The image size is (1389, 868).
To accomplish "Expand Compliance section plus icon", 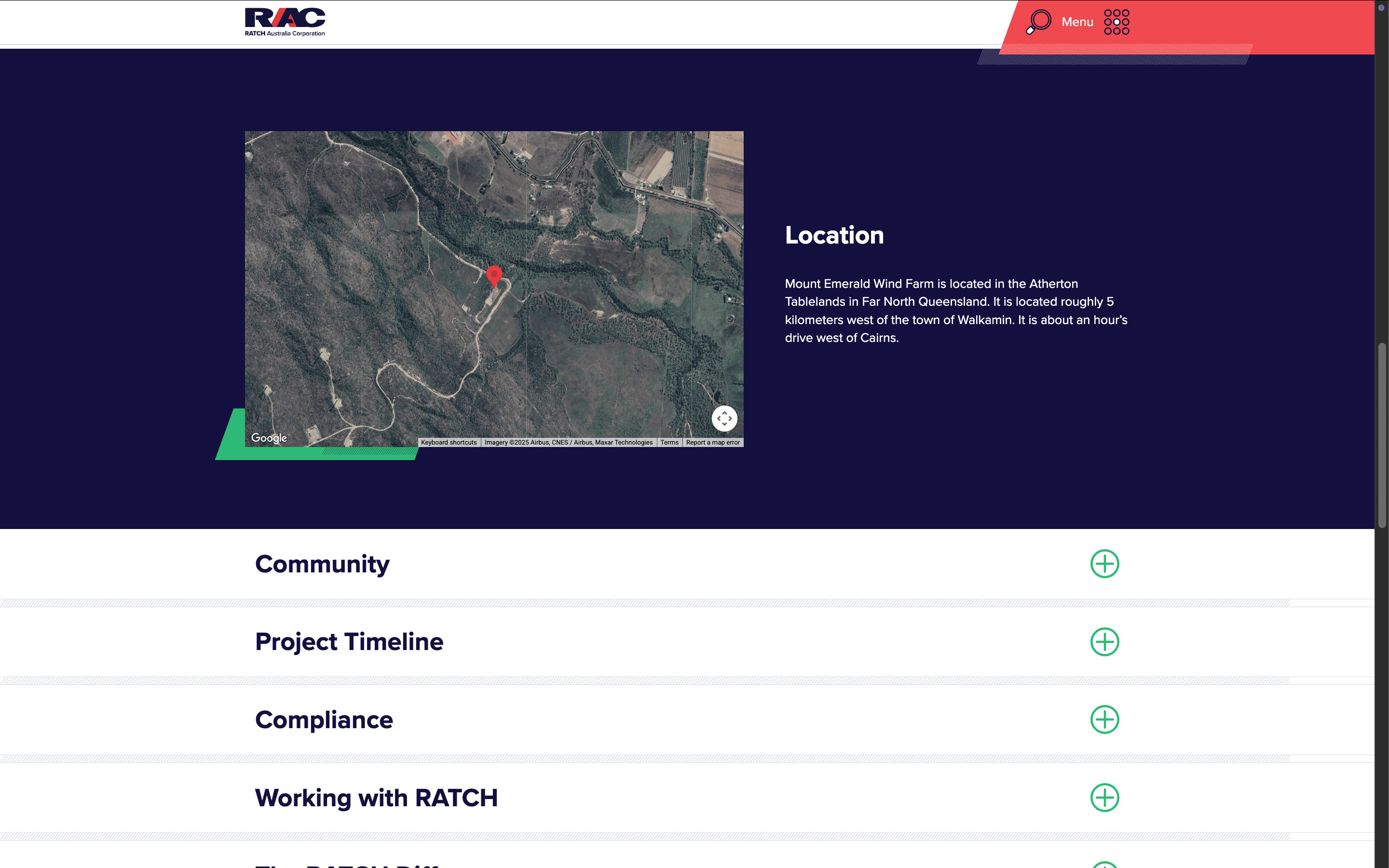I will [1104, 719].
